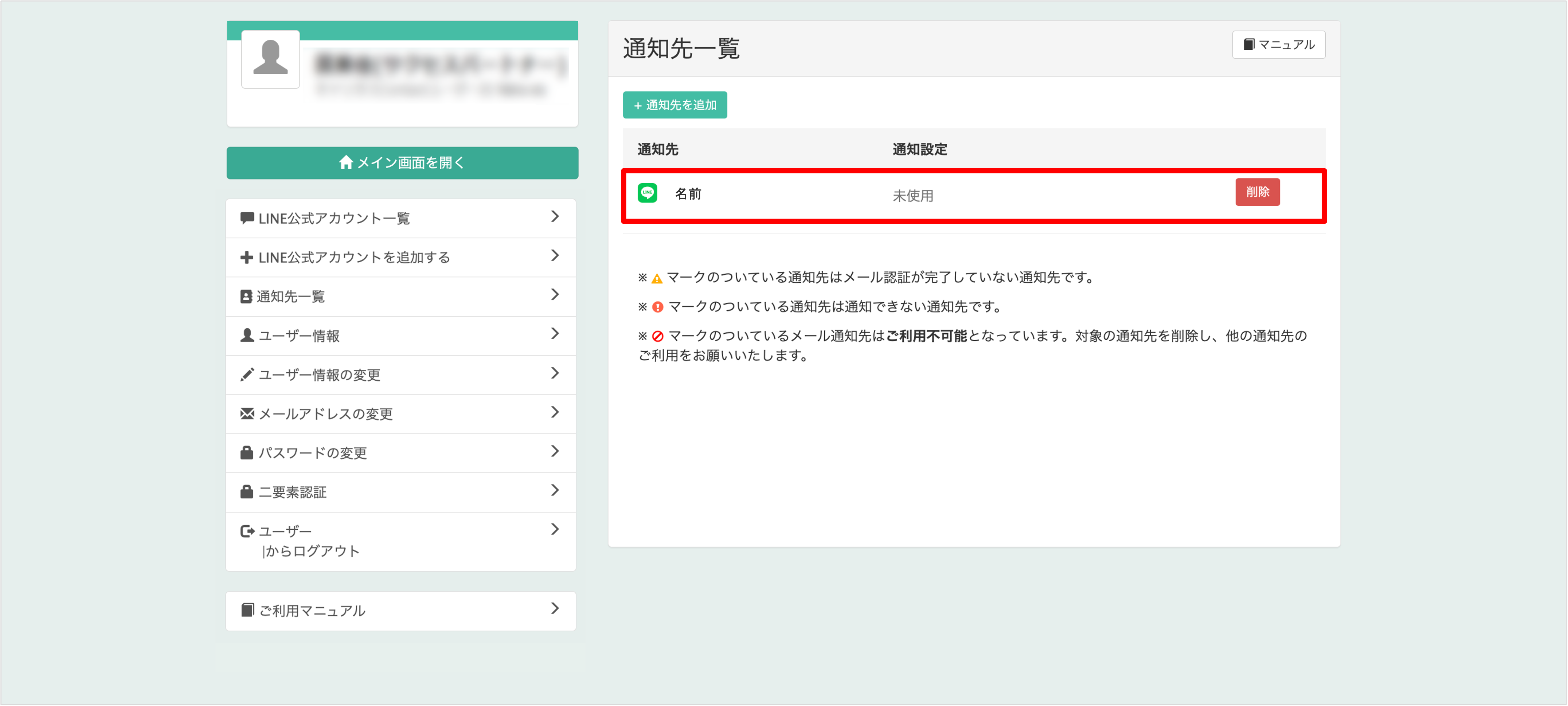Open メイン画面を開く main screen button

(402, 162)
